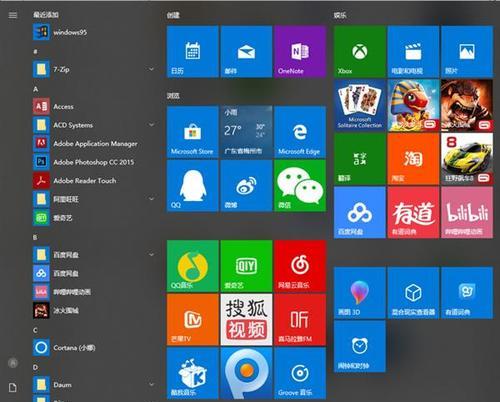Open the orange Taobao (淘) tile
Viewport: 500px width, 402px height.
click(413, 159)
